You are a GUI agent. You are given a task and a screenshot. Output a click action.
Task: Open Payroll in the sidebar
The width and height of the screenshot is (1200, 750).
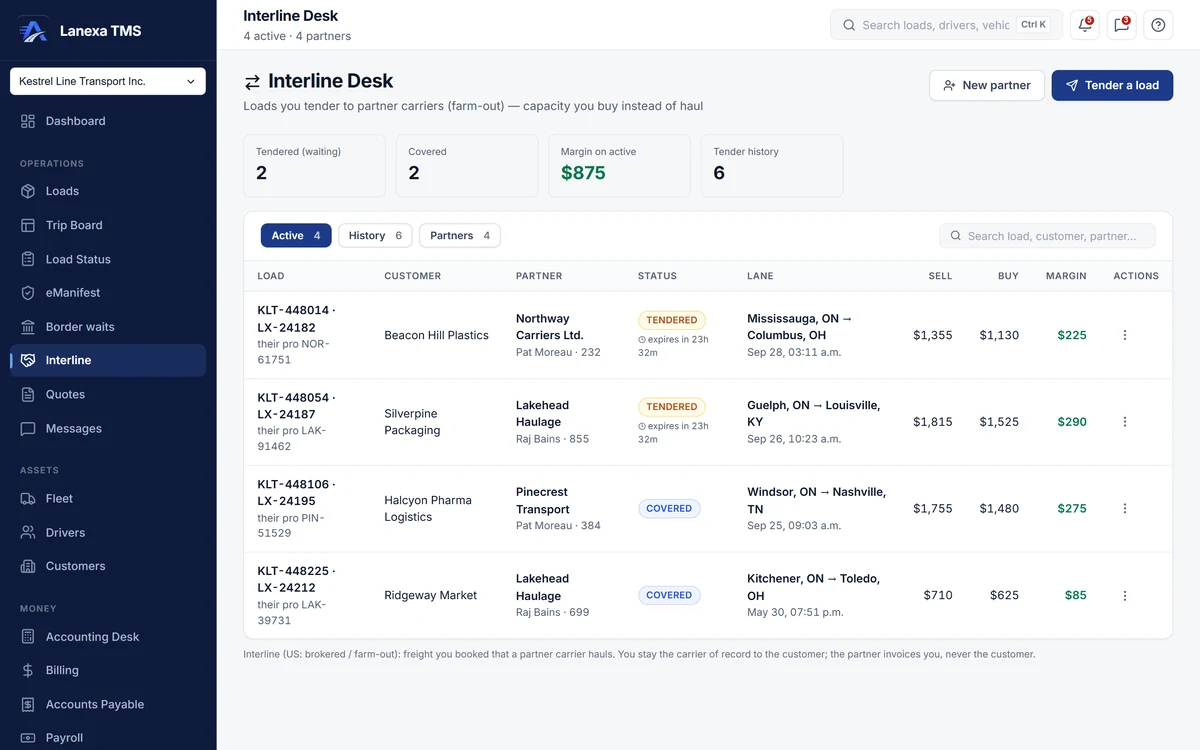click(x=108, y=738)
